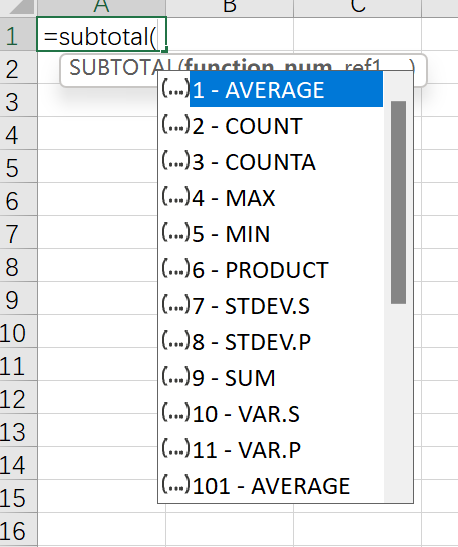
Task: Select 101 - AVERAGE entry
Action: click(271, 485)
